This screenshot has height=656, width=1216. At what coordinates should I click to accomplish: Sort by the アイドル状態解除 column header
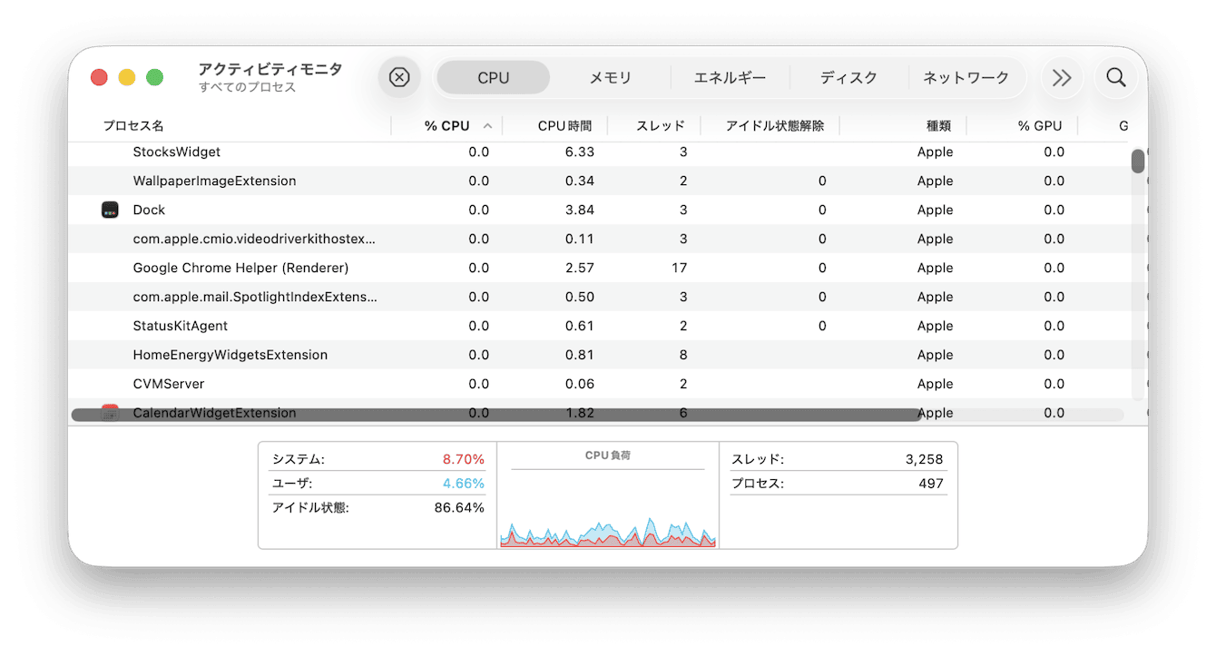coord(775,126)
